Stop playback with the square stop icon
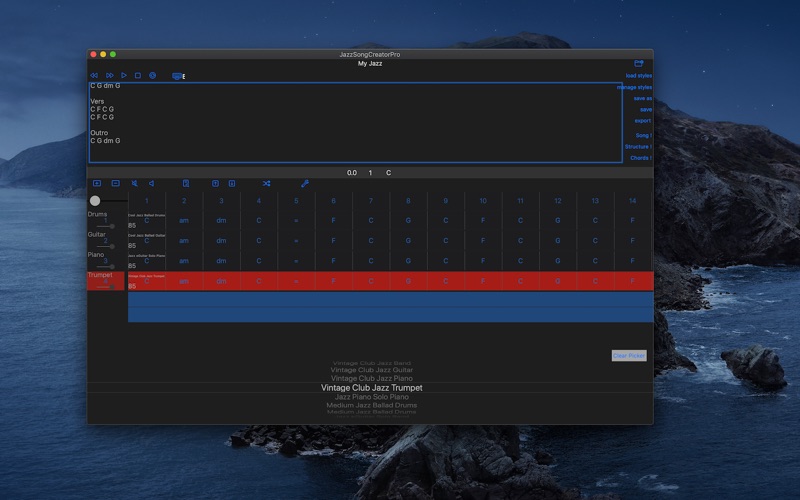 coord(138,76)
